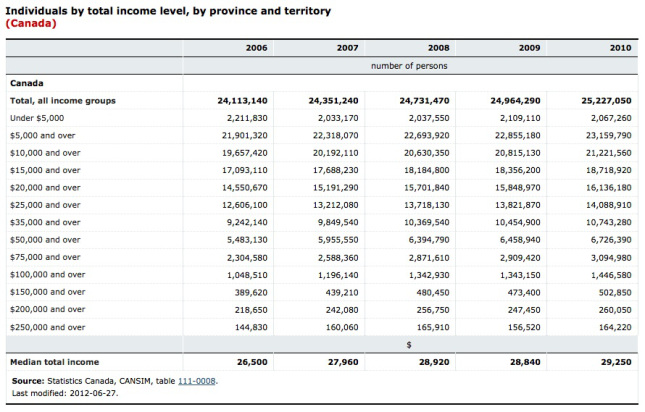Click the 2010 median income 29,250
Viewport: 645px width, 412px height.
(x=616, y=362)
